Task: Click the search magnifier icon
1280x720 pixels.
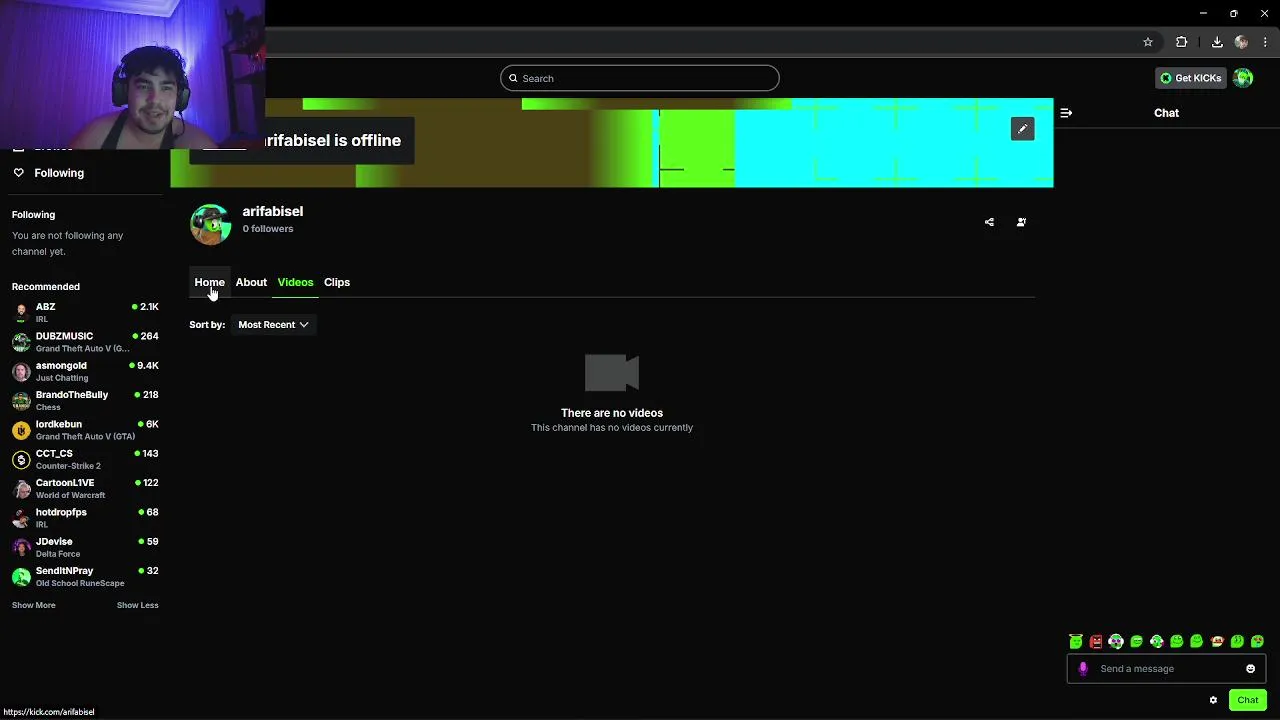Action: pos(513,78)
